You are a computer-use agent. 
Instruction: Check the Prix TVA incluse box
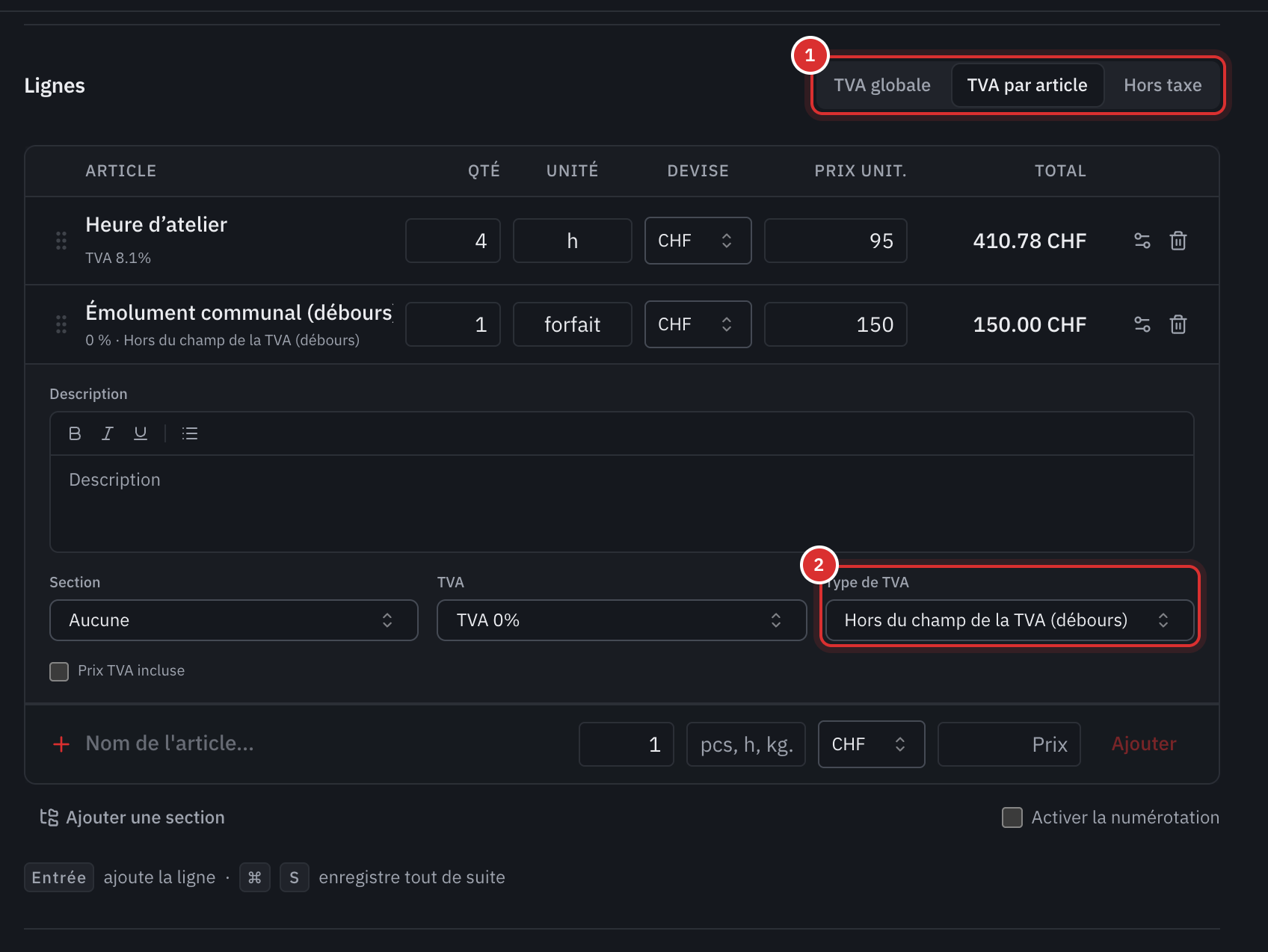click(x=59, y=671)
